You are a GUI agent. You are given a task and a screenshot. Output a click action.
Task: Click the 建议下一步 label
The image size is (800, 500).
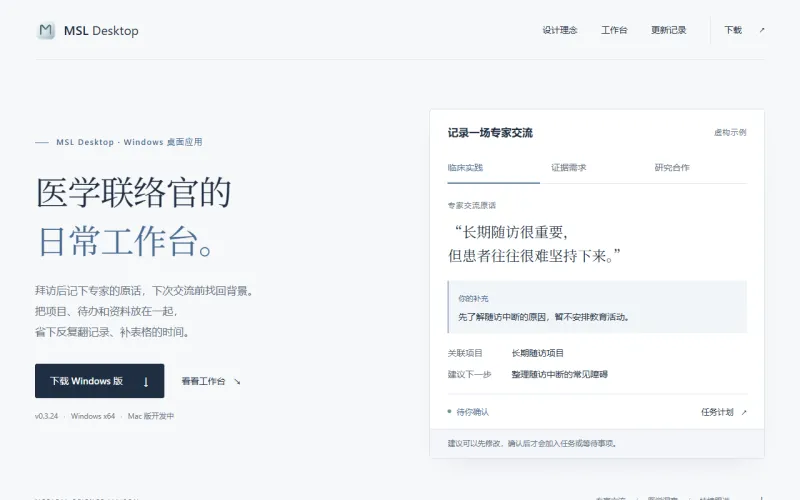[x=469, y=374]
